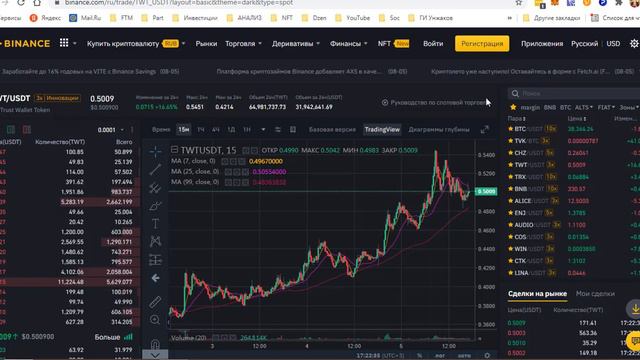Image resolution: width=640 pixels, height=360 pixels.
Task: Toggle favorite star for ALICE/USDT
Action: [510, 201]
